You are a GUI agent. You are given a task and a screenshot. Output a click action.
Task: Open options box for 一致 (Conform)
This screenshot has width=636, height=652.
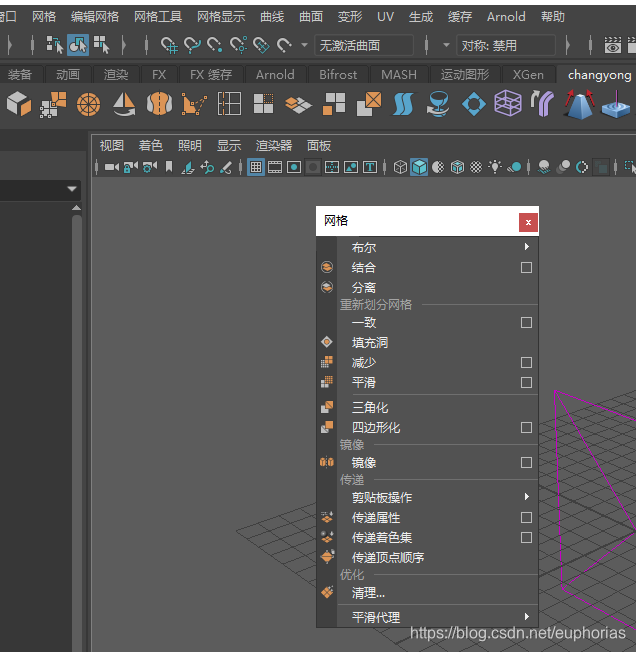coord(526,322)
